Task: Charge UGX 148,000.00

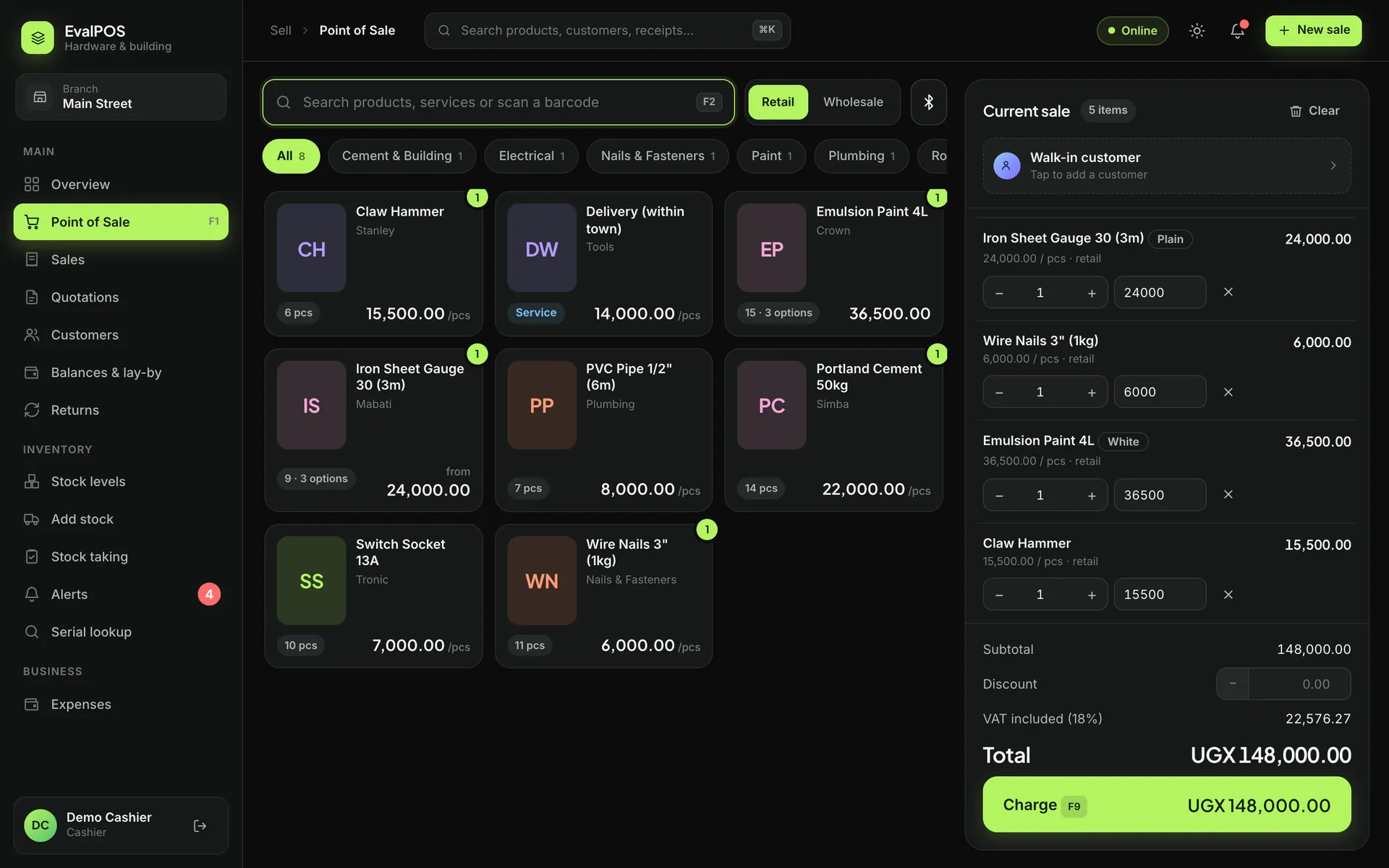Action: (1166, 805)
